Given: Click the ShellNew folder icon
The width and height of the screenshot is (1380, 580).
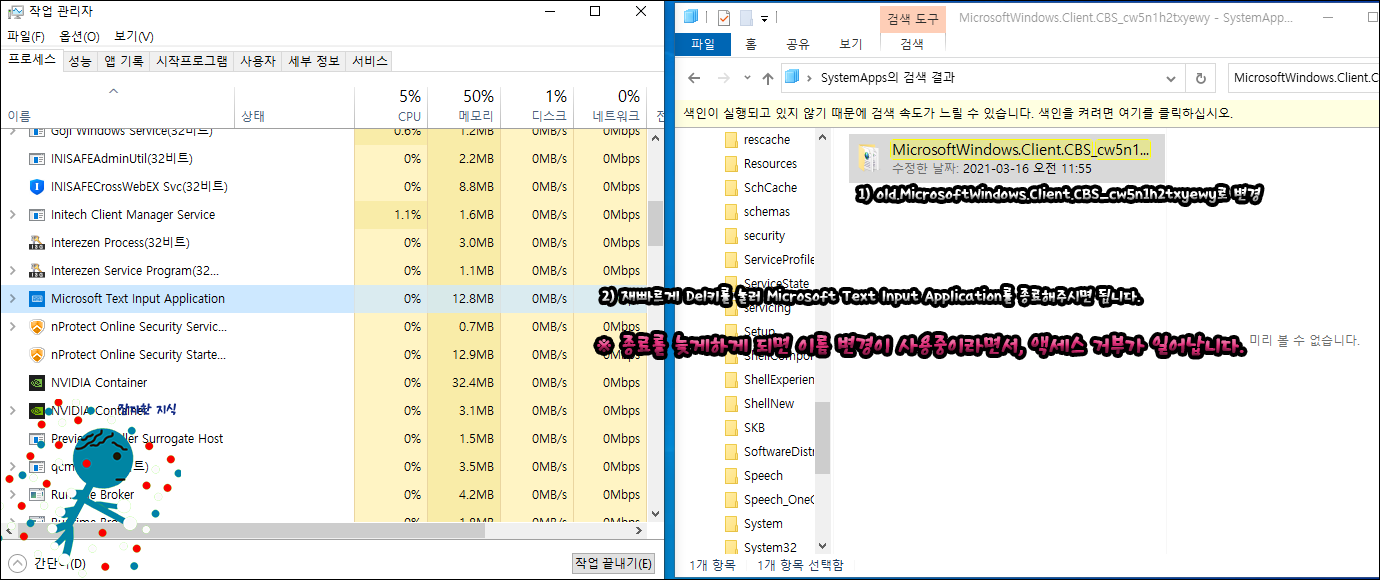Looking at the screenshot, I should 730,403.
